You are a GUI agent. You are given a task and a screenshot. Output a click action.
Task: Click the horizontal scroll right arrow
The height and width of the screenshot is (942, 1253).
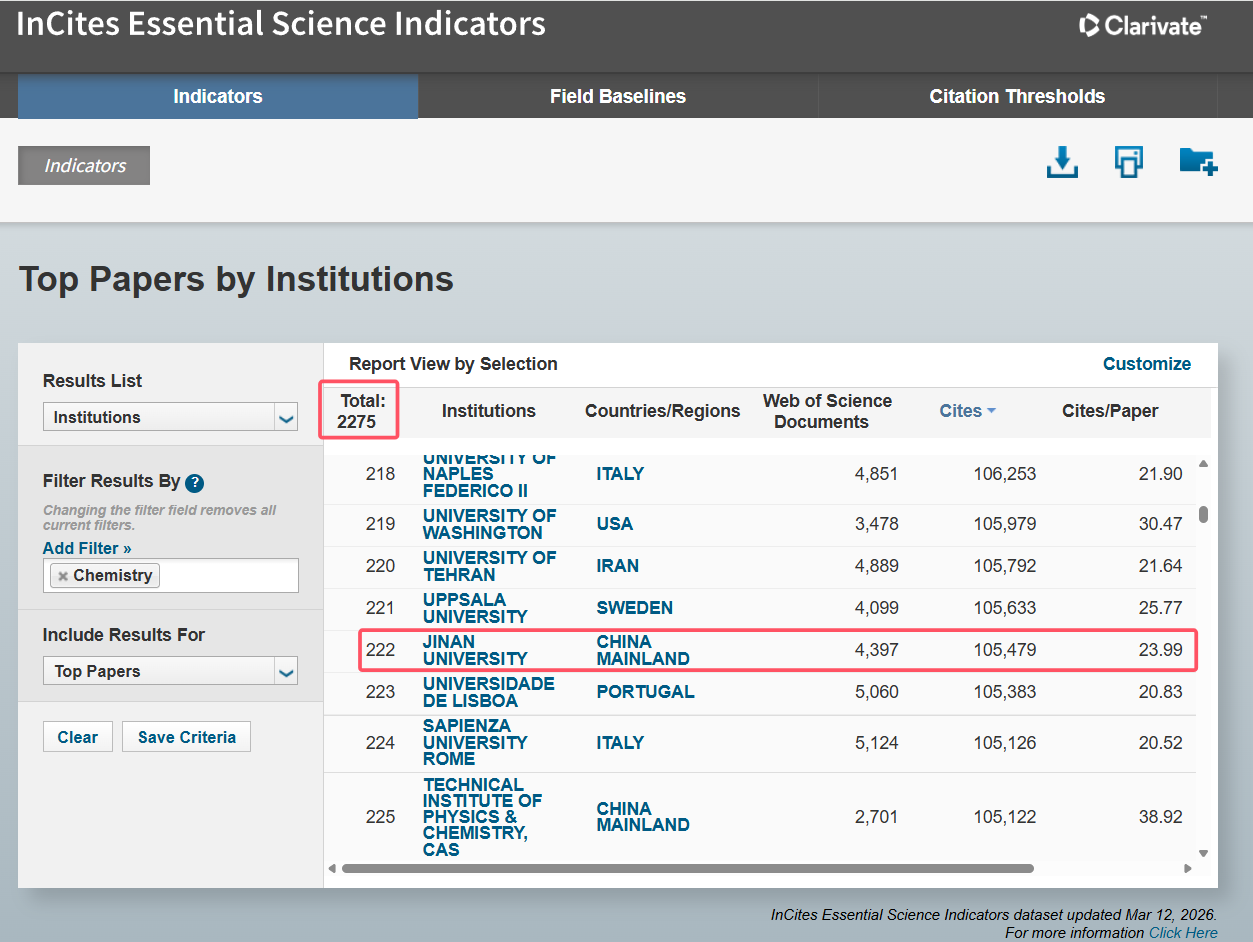1188,869
